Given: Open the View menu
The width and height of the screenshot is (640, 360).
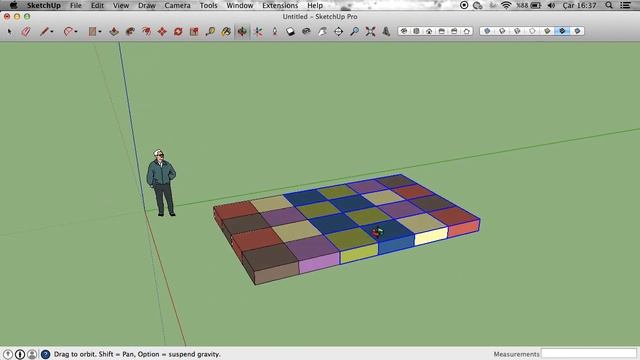Looking at the screenshot, I should tap(121, 5).
